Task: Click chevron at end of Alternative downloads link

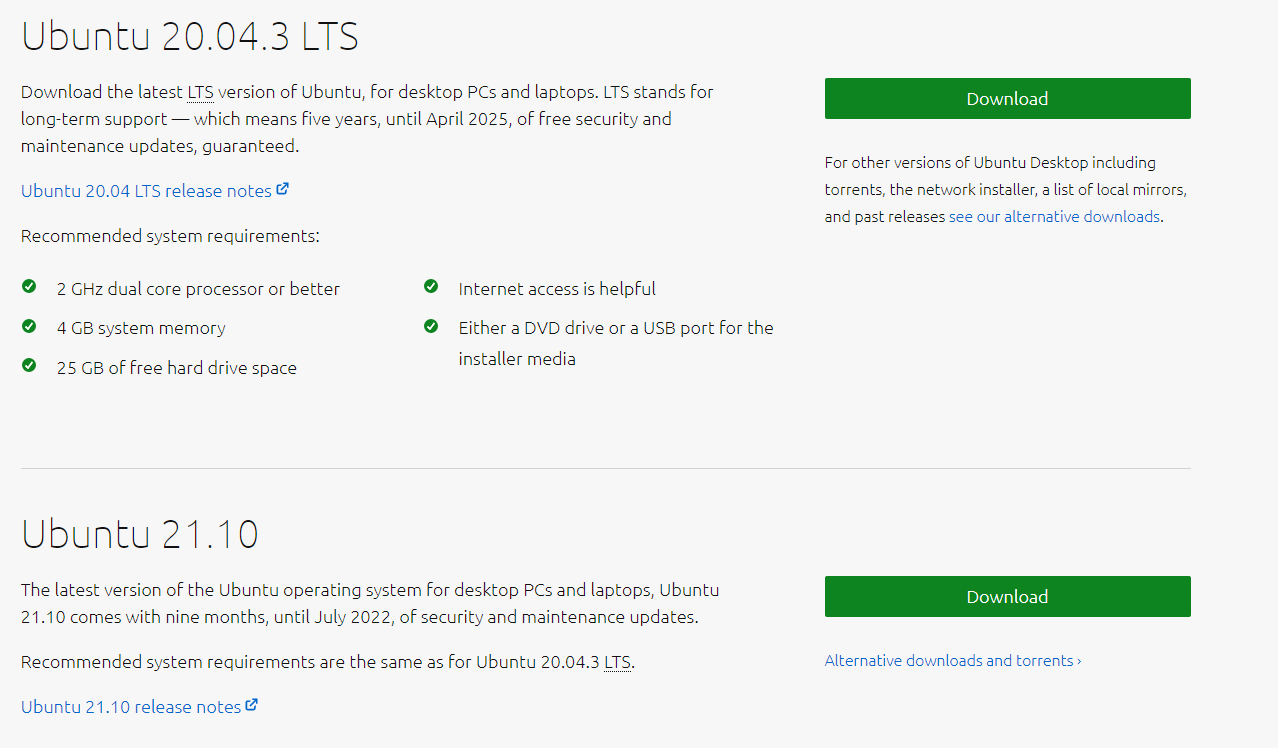Action: pos(1079,661)
